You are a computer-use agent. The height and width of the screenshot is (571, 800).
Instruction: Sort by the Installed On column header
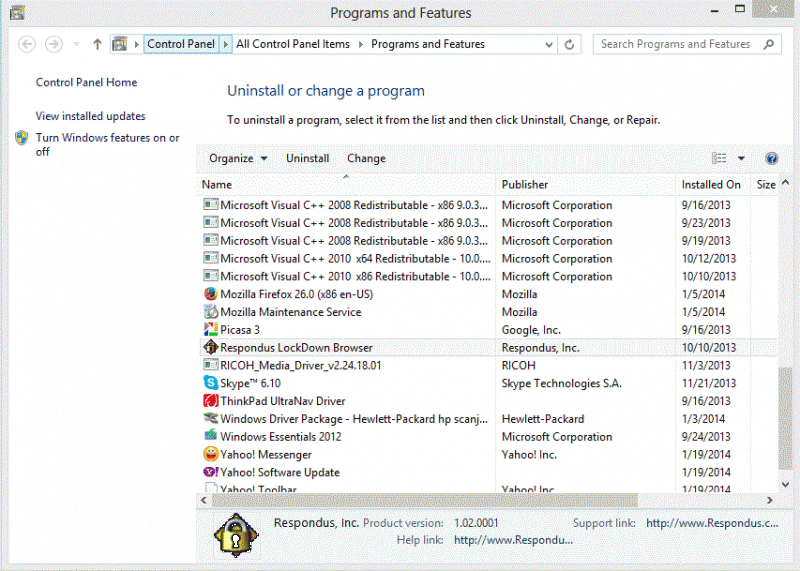pos(713,185)
